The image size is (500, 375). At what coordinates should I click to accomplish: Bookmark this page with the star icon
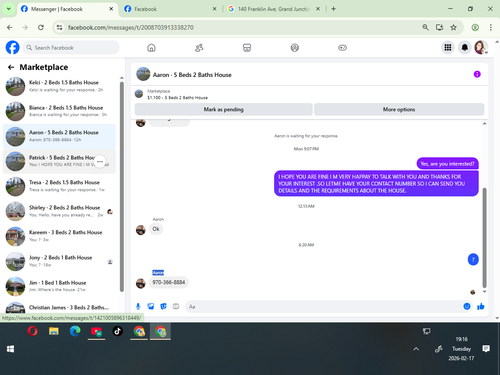click(453, 27)
